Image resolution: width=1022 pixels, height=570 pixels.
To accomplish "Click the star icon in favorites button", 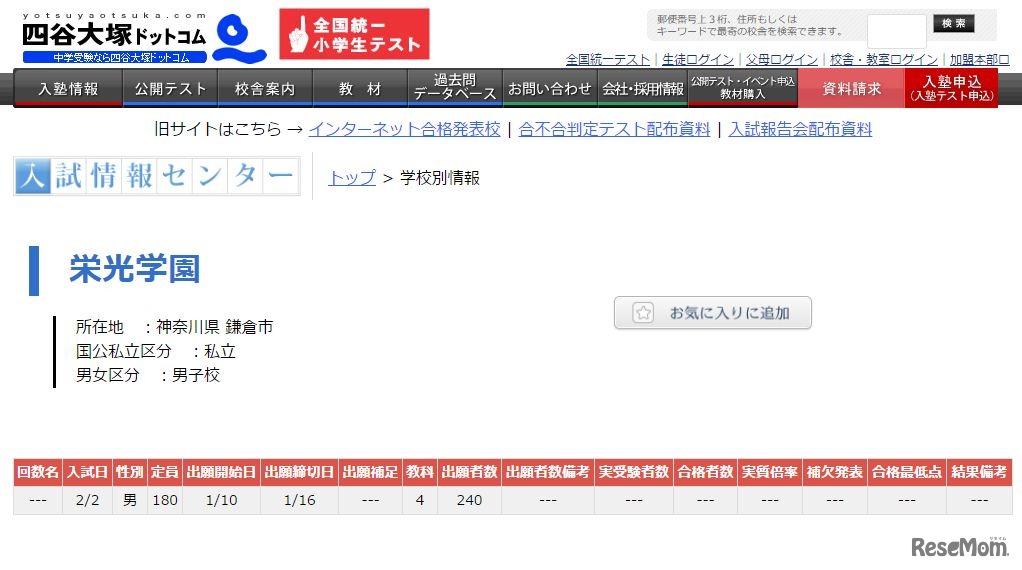I will [x=643, y=313].
